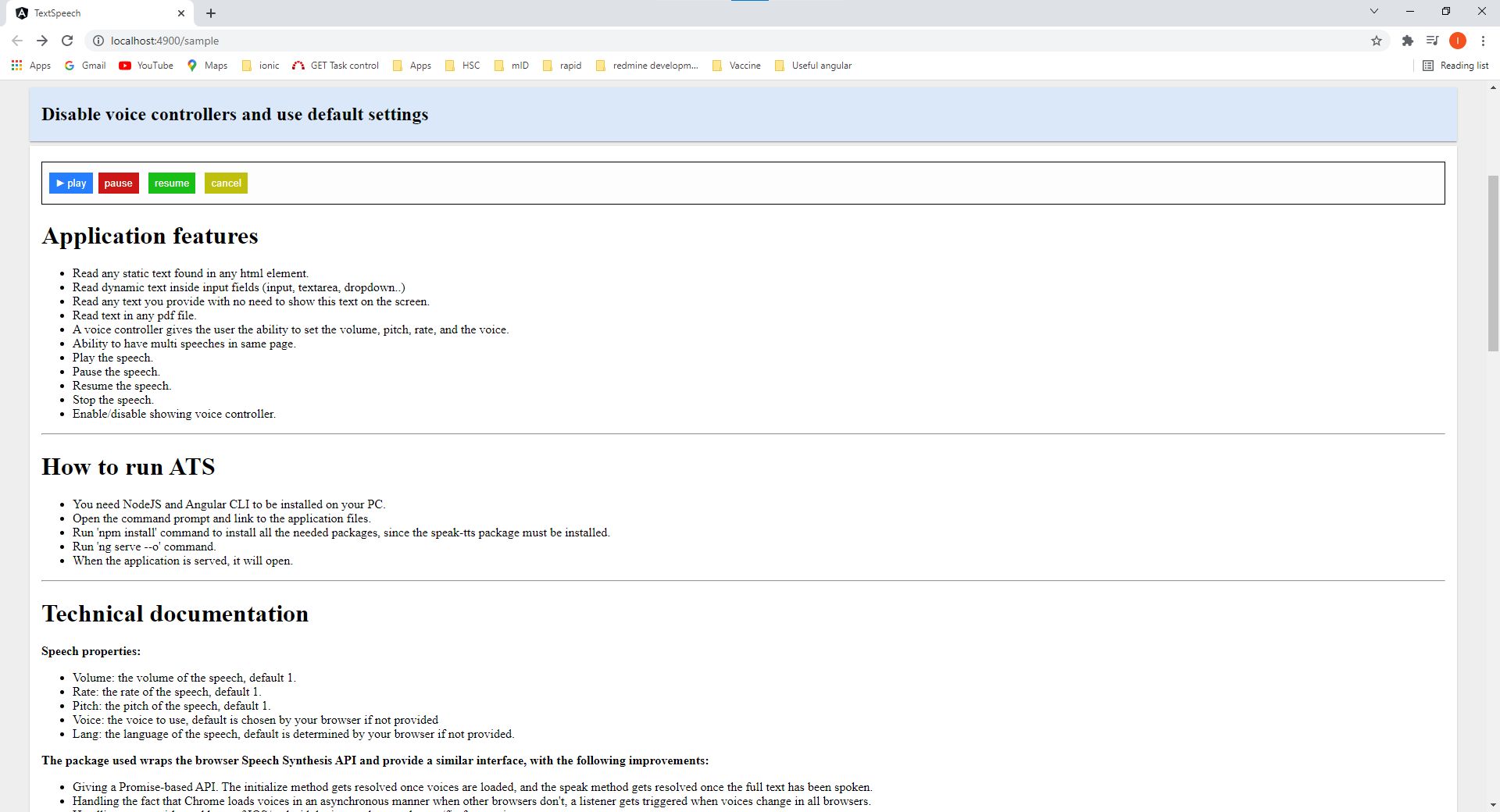
Task: Open the Apps shortcut in bookmarks bar
Action: pyautogui.click(x=31, y=66)
